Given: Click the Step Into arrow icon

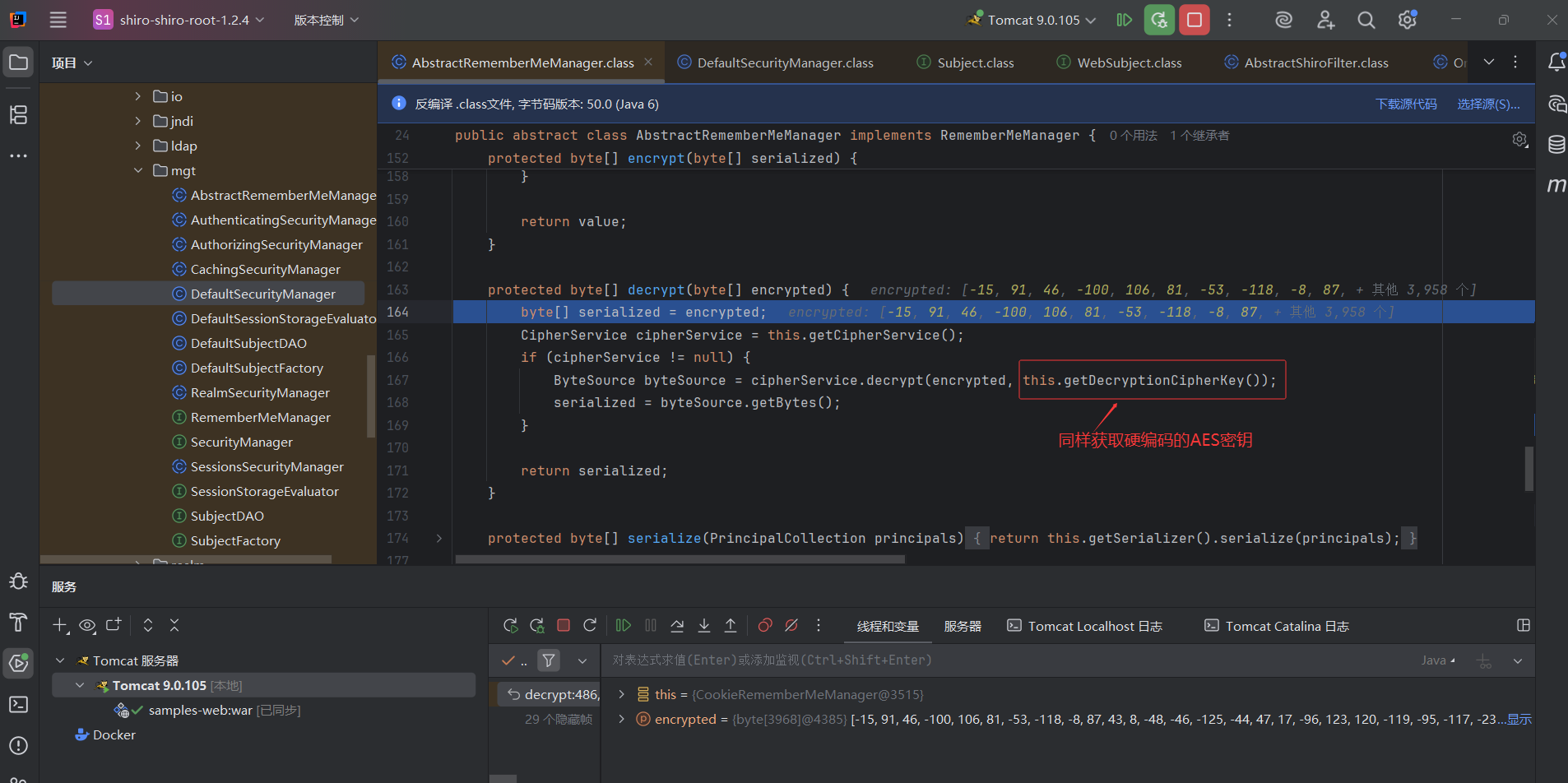Looking at the screenshot, I should 704,626.
